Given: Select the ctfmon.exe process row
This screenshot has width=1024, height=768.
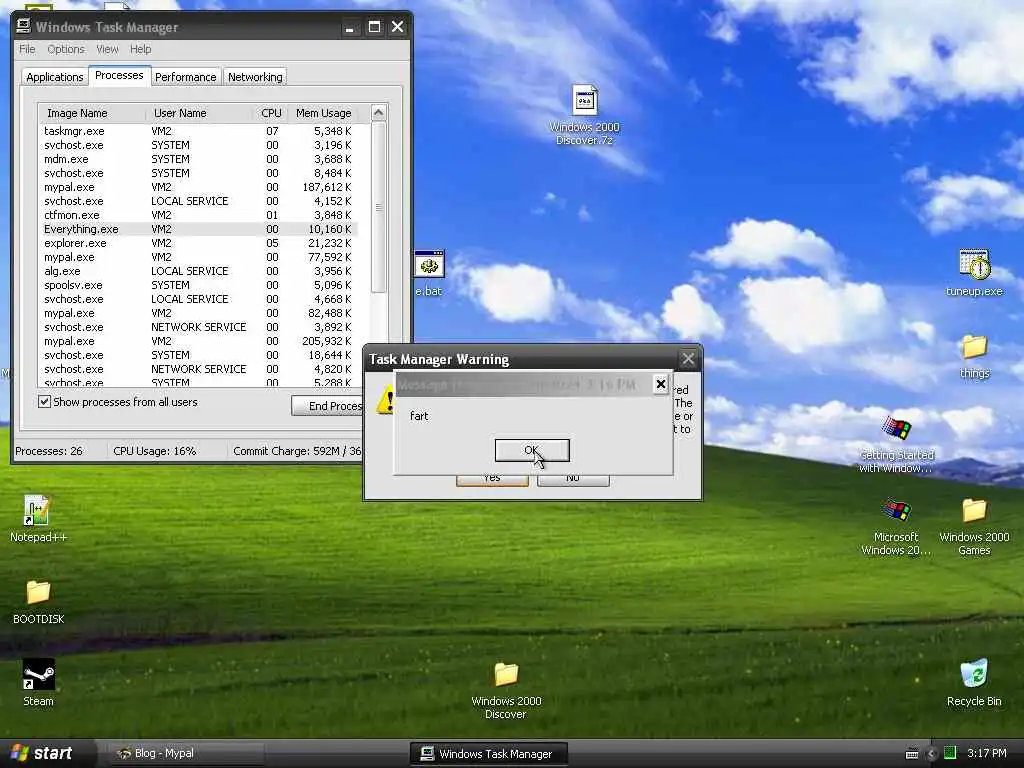Looking at the screenshot, I should 198,216.
